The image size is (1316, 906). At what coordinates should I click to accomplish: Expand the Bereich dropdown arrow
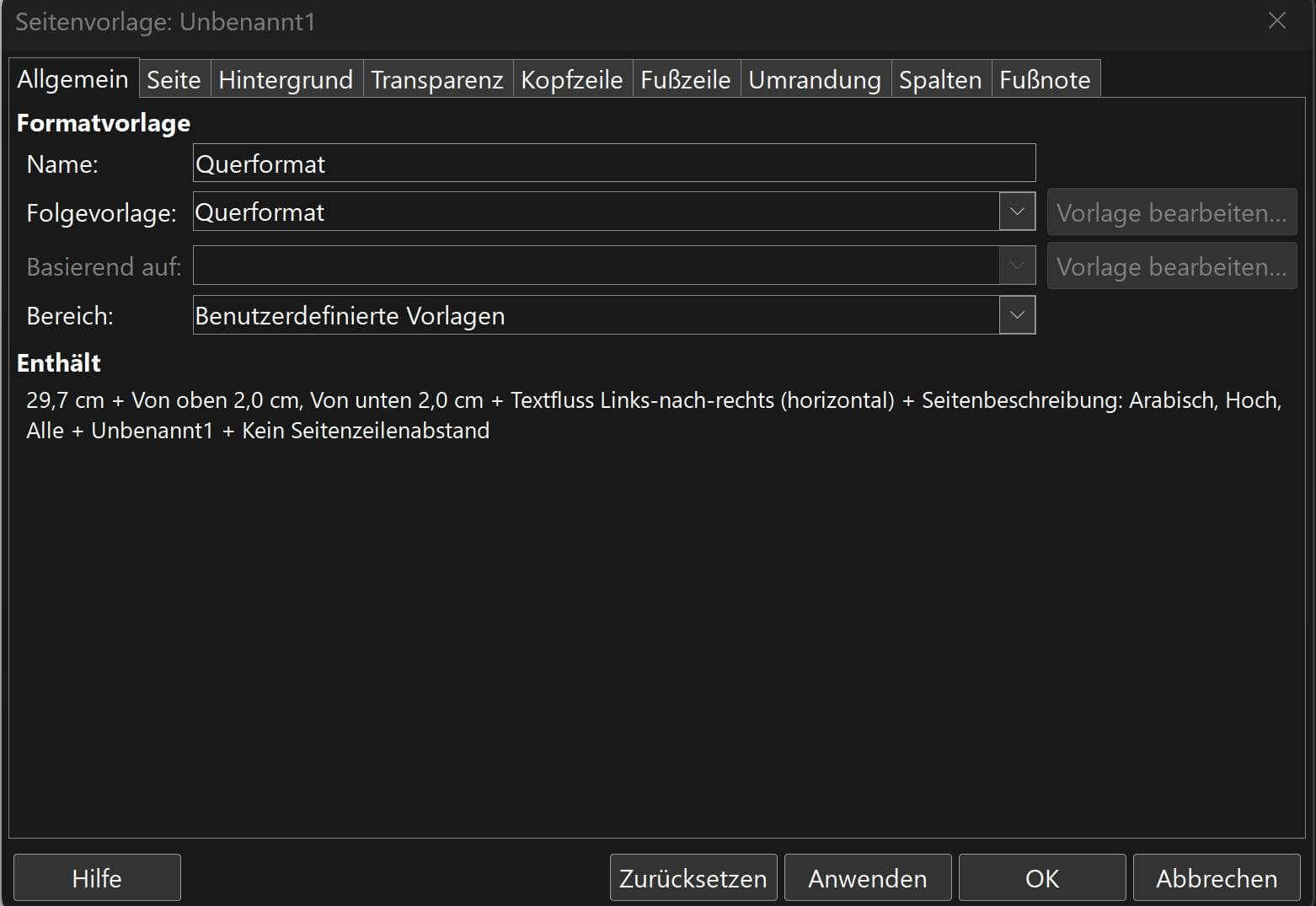[1017, 315]
